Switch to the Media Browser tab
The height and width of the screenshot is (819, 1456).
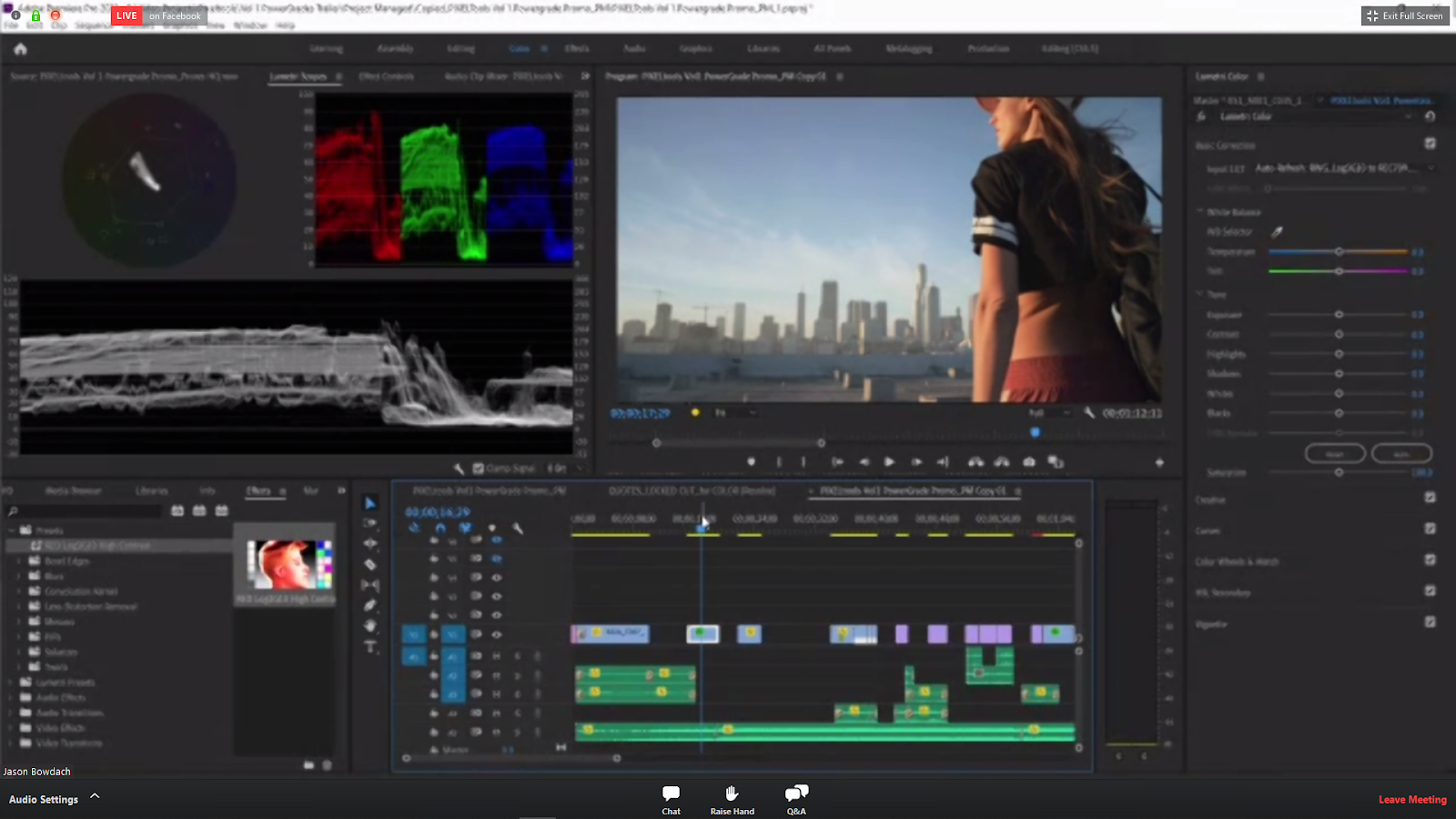(x=73, y=490)
